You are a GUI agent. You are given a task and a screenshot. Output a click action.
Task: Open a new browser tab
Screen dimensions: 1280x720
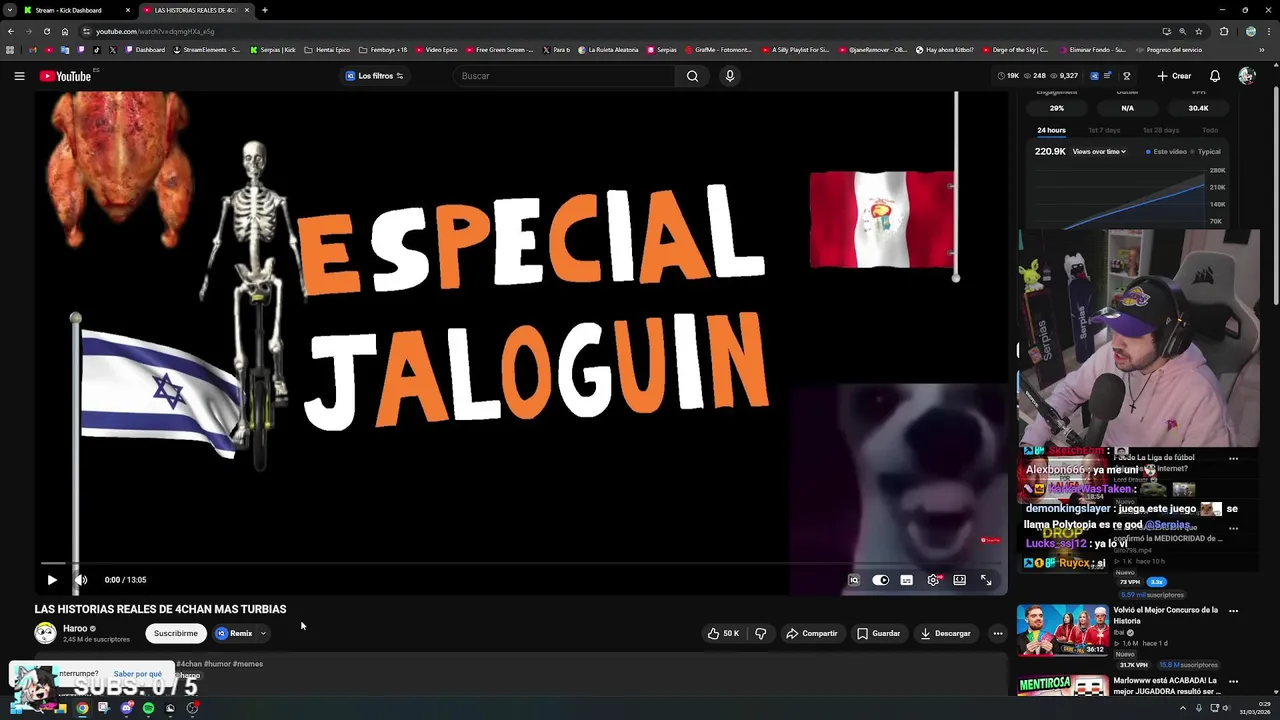click(x=264, y=10)
